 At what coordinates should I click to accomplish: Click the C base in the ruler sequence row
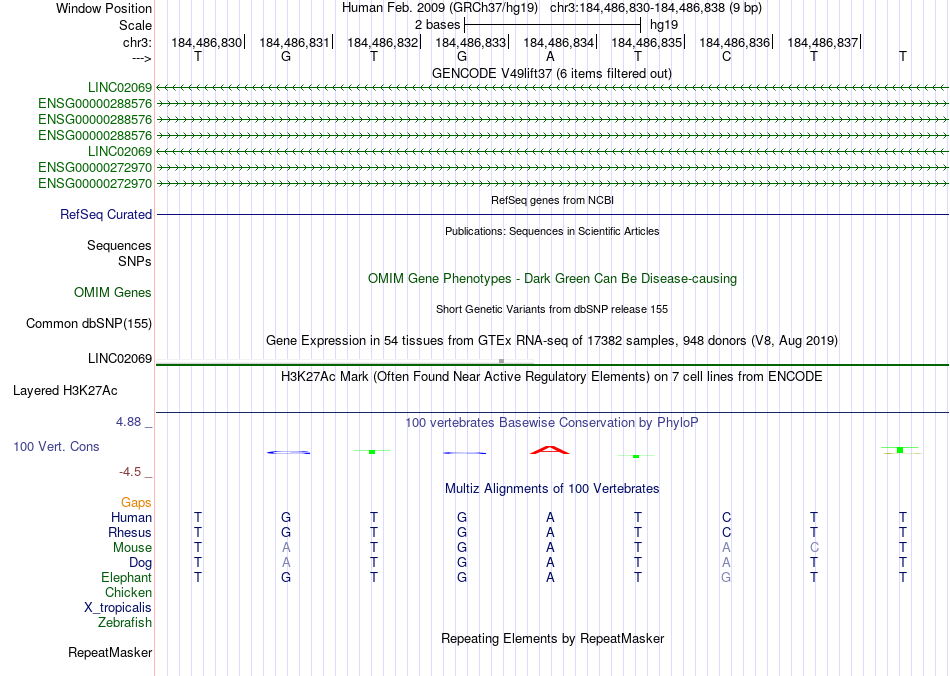click(726, 56)
